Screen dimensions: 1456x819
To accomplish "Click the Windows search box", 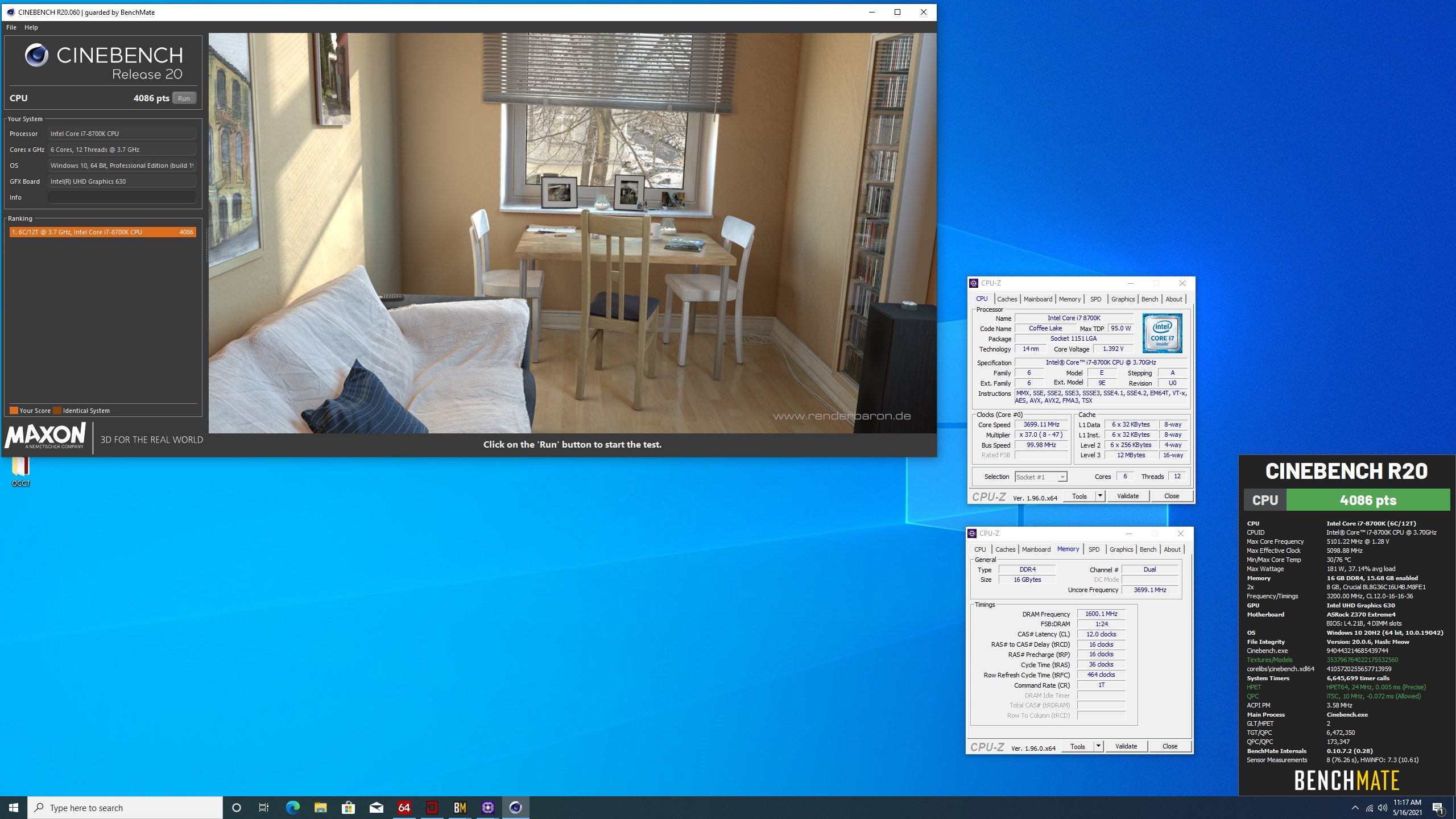I will (125, 808).
